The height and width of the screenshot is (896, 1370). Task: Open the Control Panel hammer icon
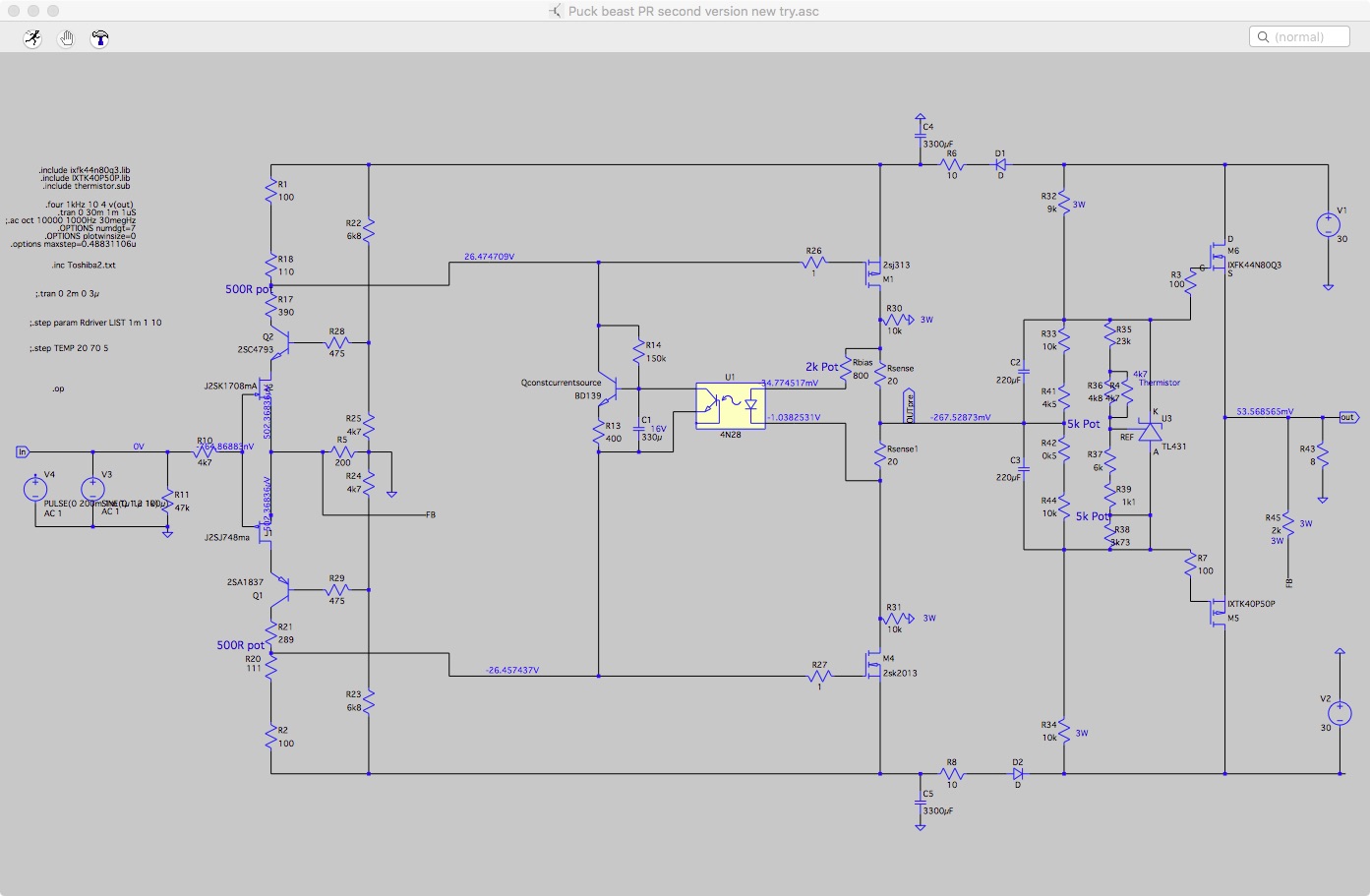click(x=99, y=38)
